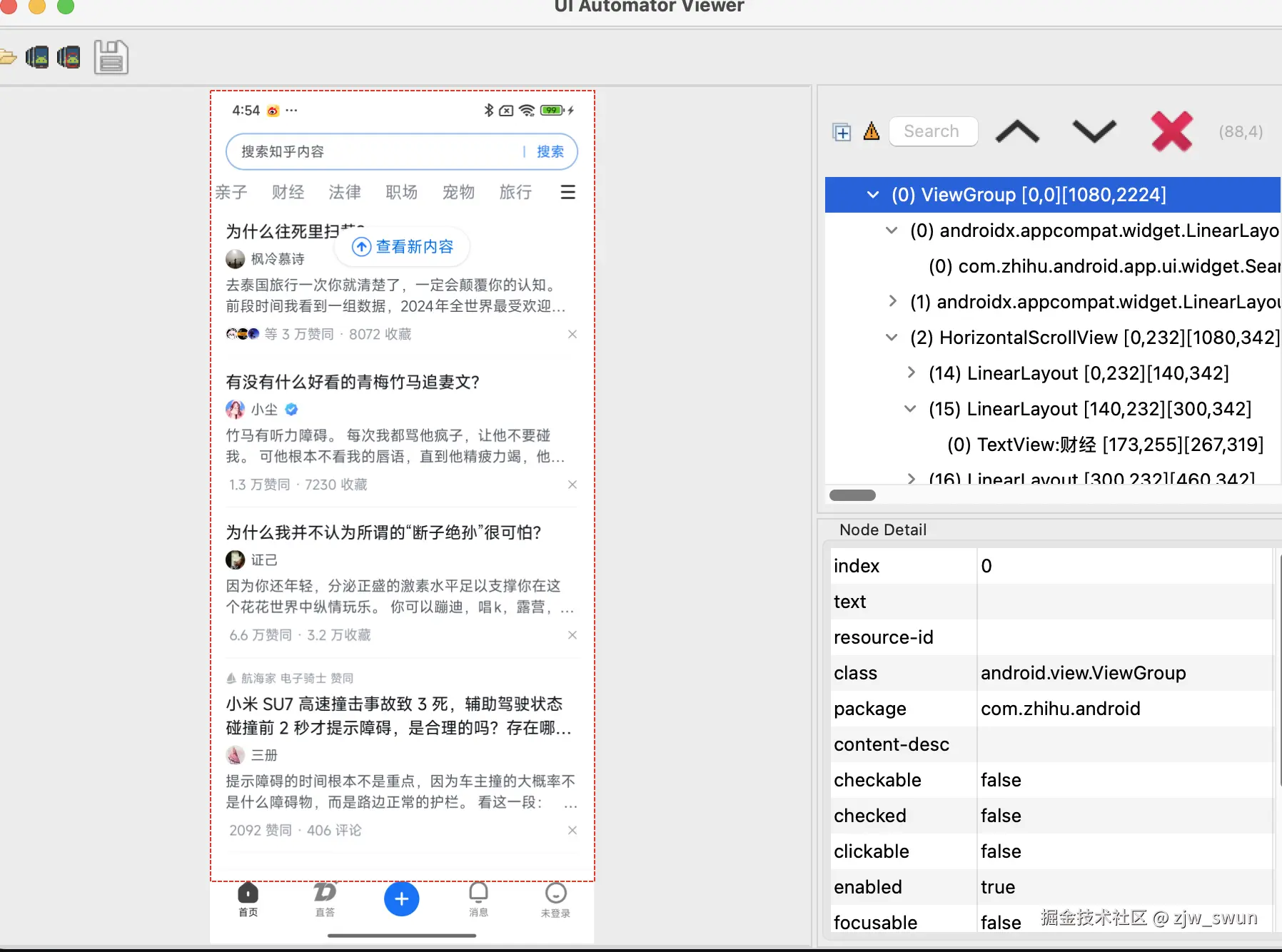Click the 搜索知乎内容 search box in the phone view

click(401, 151)
